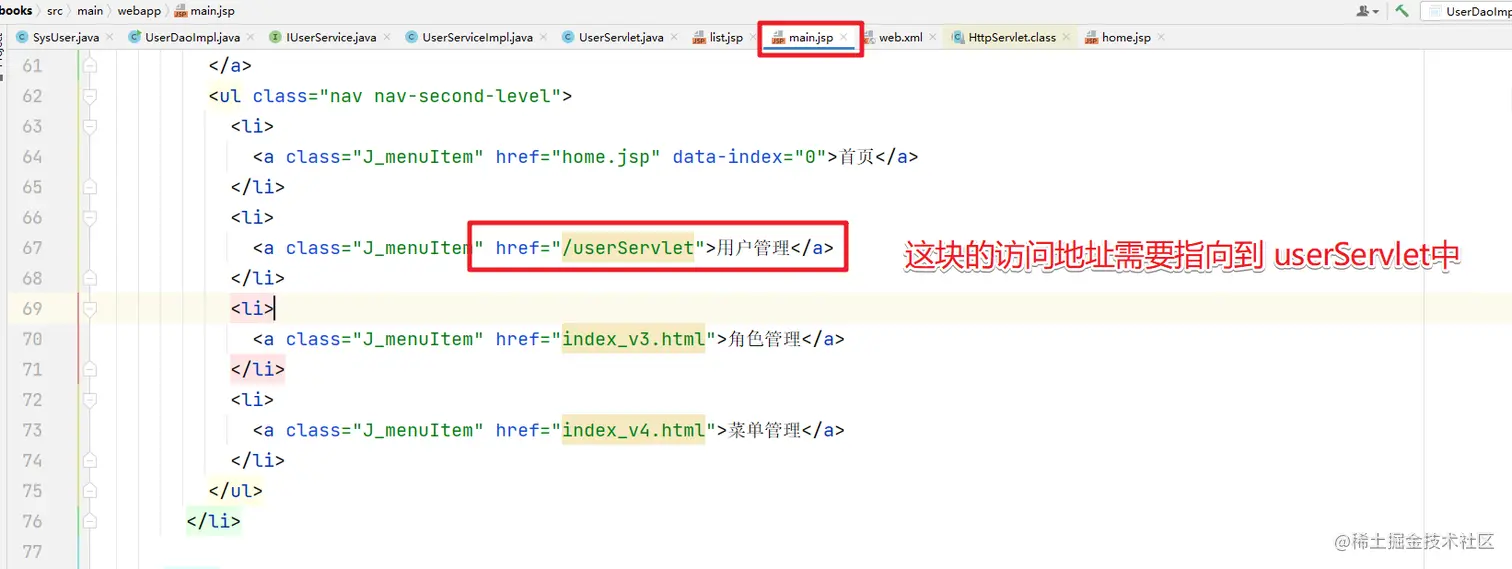This screenshot has height=569, width=1512.
Task: Close the SysUser.java tab
Action: point(110,37)
